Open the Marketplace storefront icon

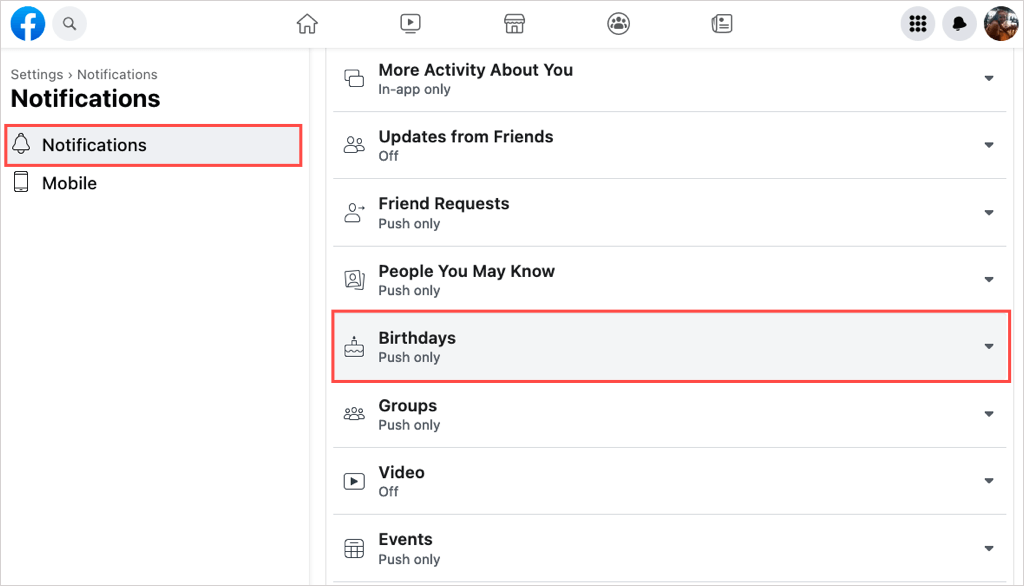[x=514, y=24]
